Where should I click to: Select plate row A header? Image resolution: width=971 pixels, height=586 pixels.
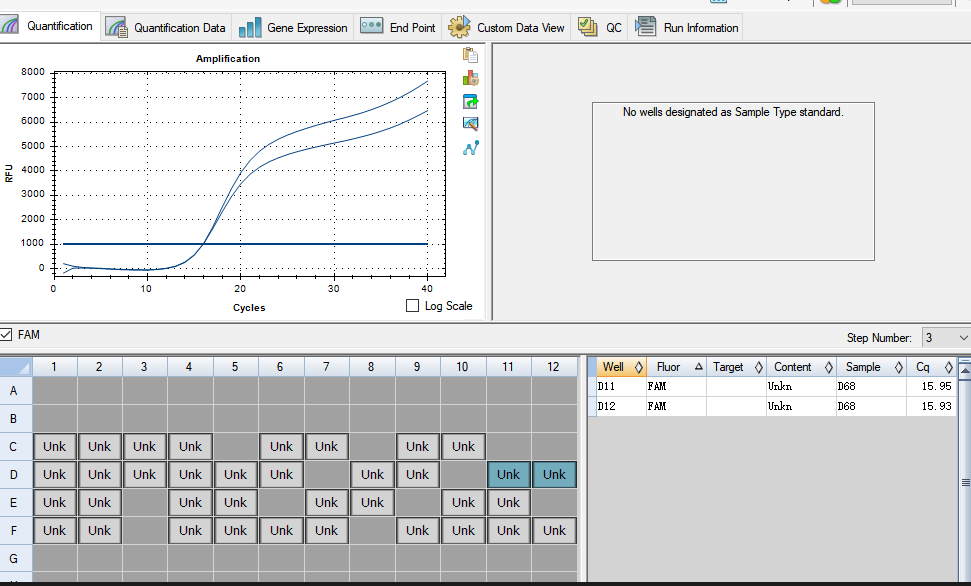pyautogui.click(x=15, y=391)
